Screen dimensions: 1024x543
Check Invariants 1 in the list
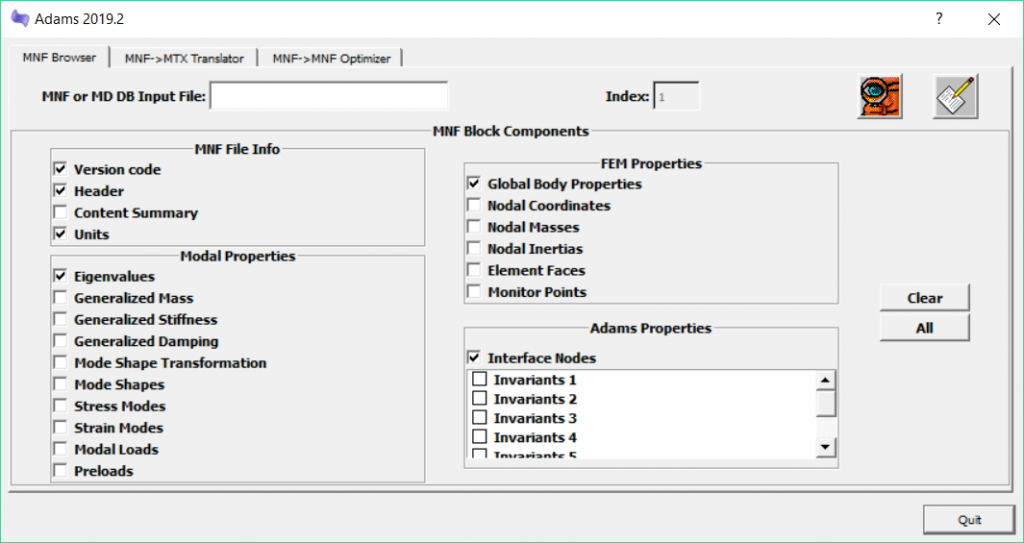click(480, 380)
